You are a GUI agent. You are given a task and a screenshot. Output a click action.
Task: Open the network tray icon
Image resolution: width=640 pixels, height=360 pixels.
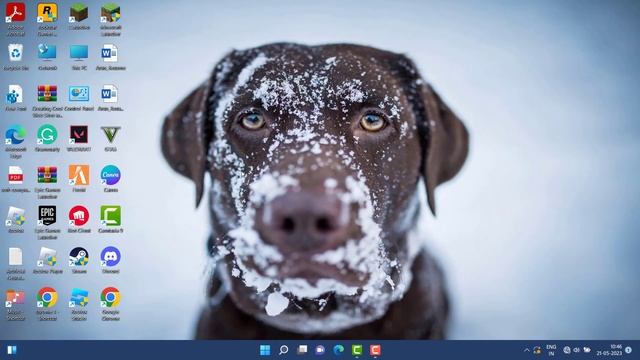click(x=567, y=350)
